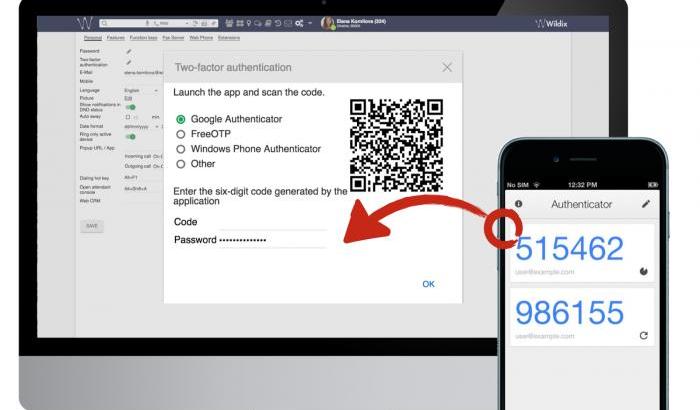Image resolution: width=700 pixels, height=410 pixels.
Task: Click the pencil edit icon beside Password
Action: (x=128, y=50)
